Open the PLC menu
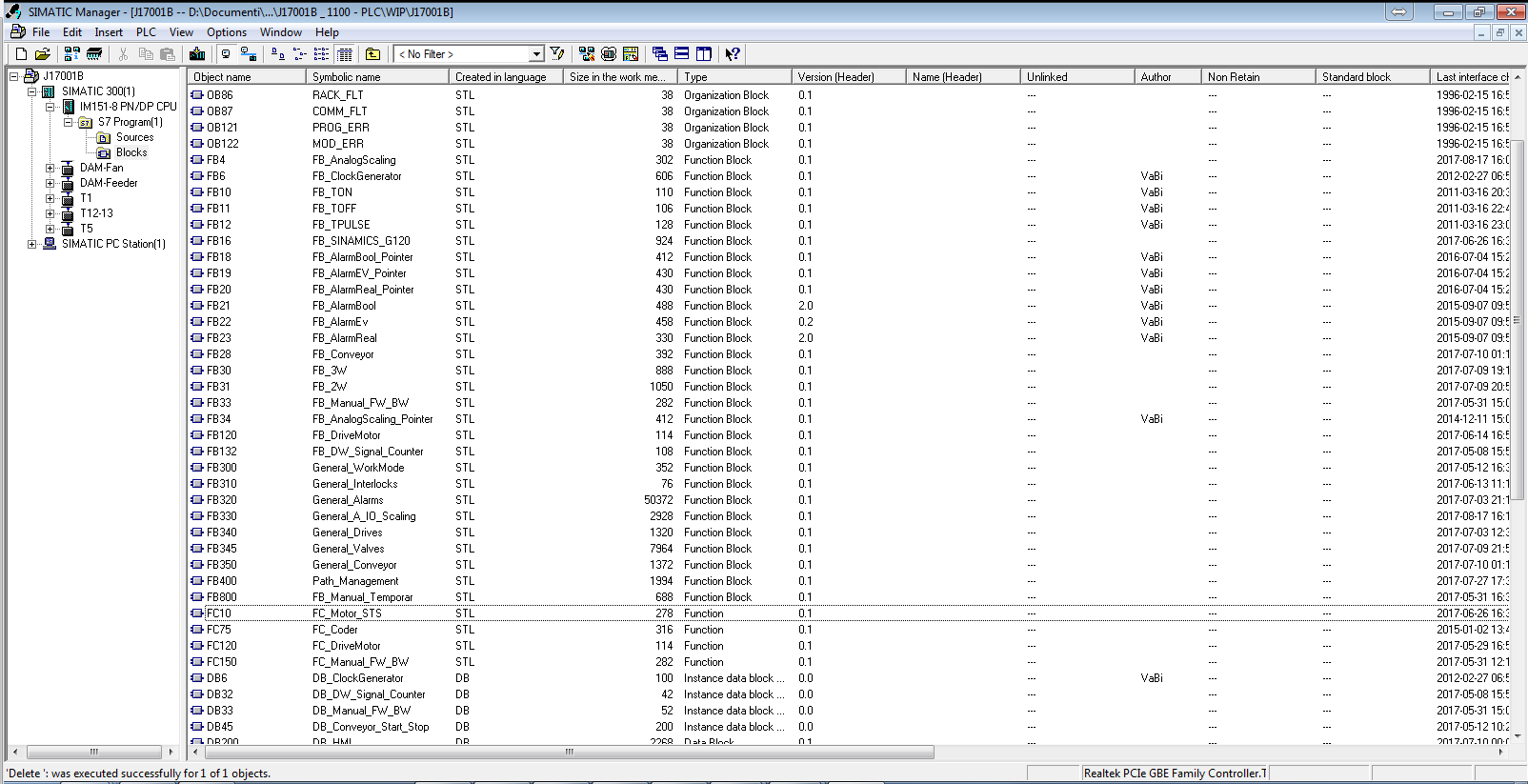The width and height of the screenshot is (1528, 784). pos(146,32)
